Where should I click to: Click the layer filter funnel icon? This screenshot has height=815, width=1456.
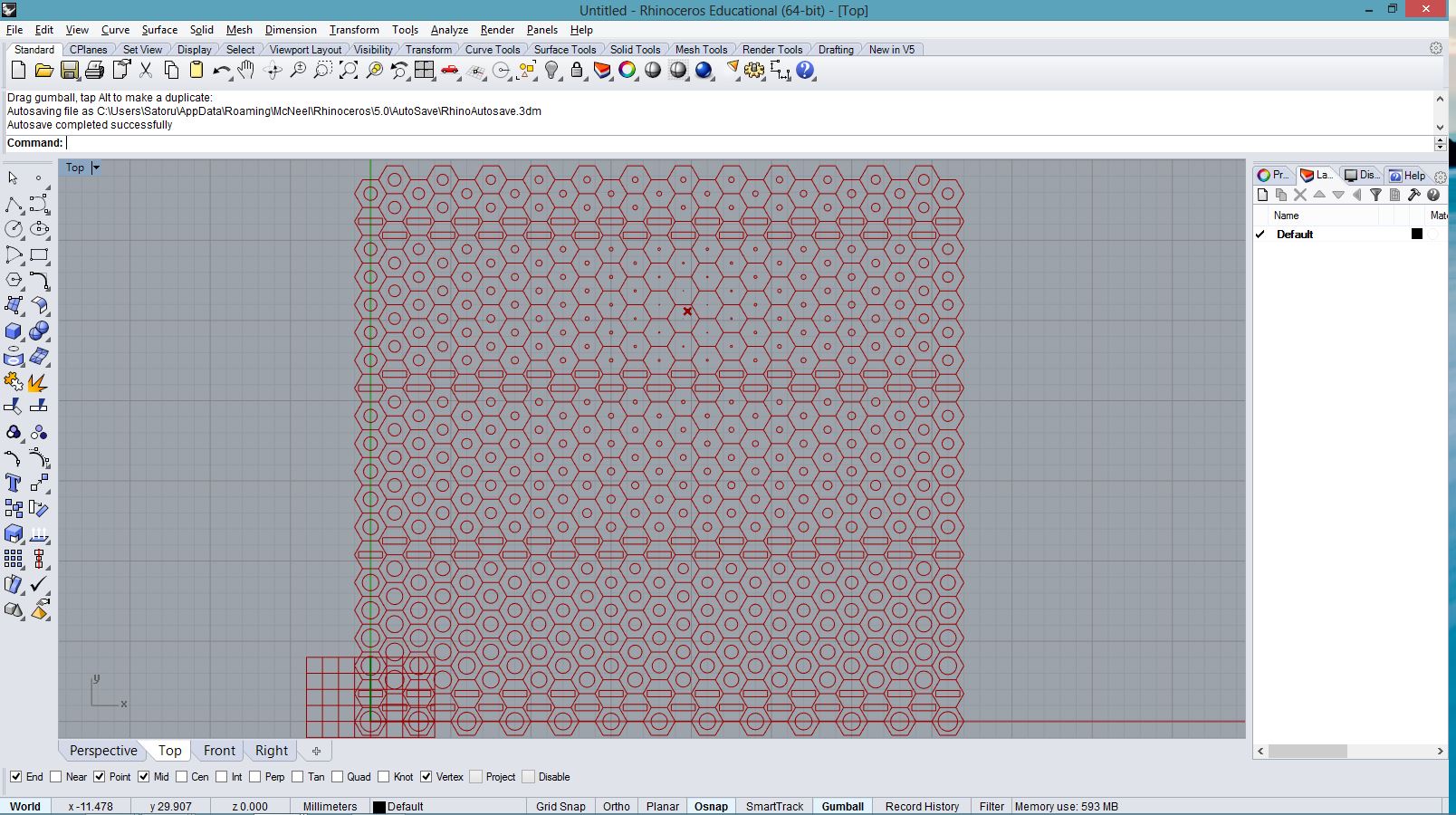point(1375,195)
